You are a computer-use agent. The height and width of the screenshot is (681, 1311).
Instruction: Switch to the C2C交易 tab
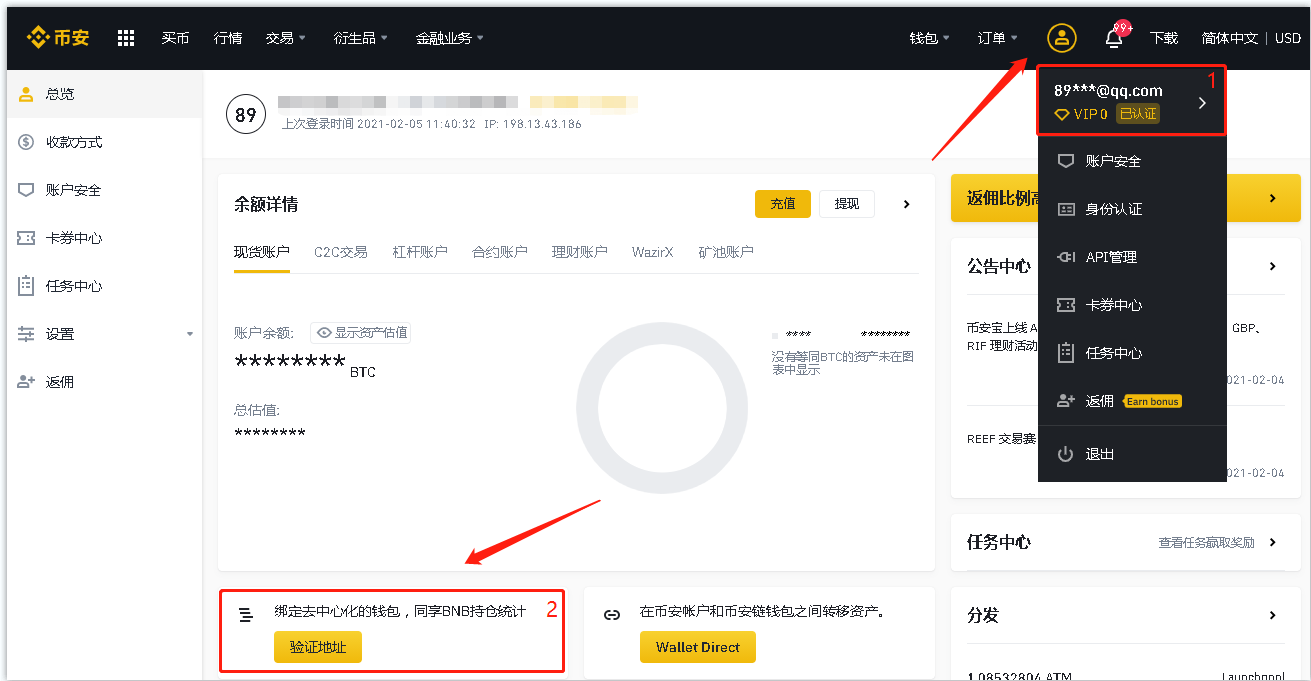pyautogui.click(x=341, y=252)
